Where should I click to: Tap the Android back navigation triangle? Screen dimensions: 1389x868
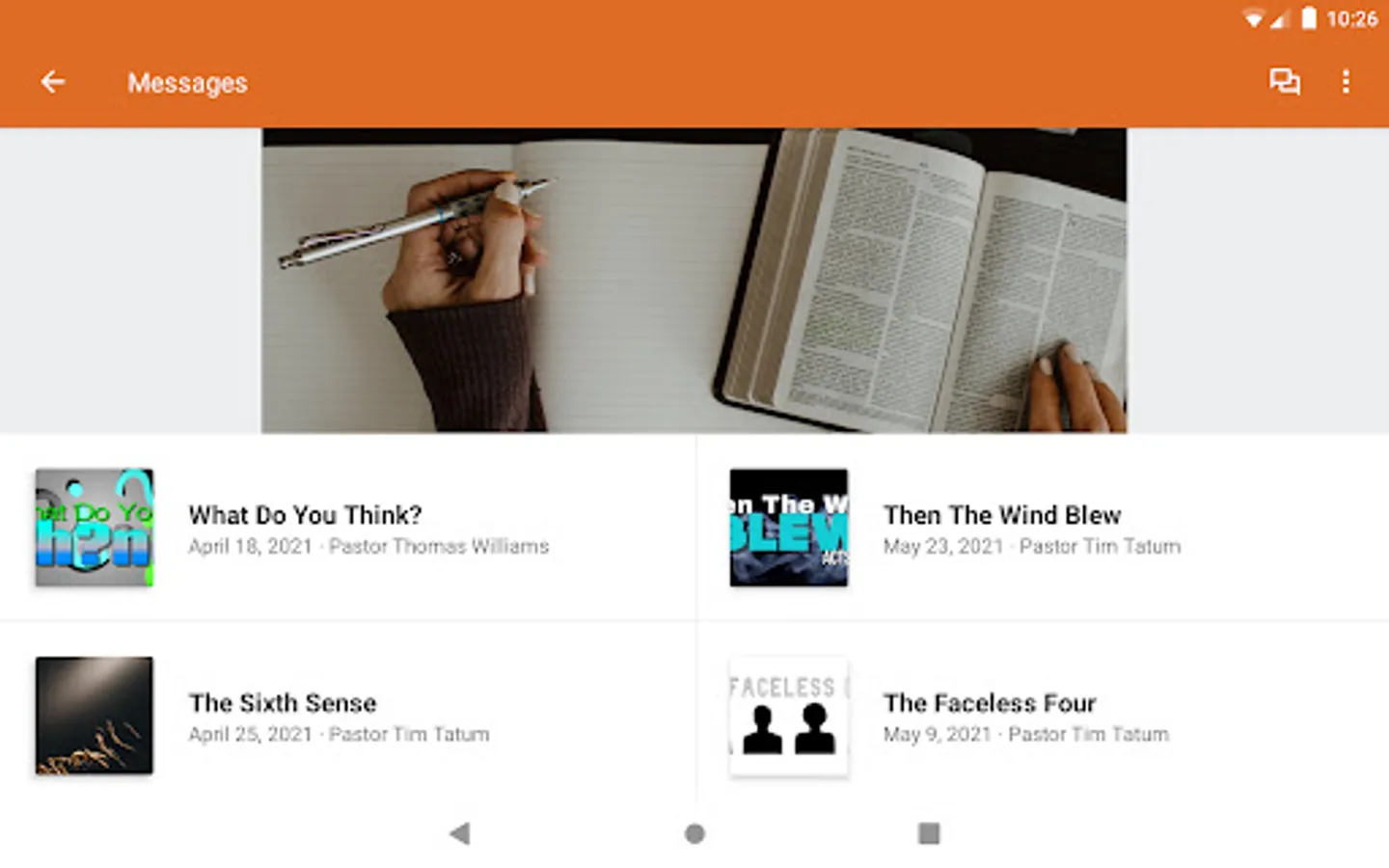(x=460, y=833)
